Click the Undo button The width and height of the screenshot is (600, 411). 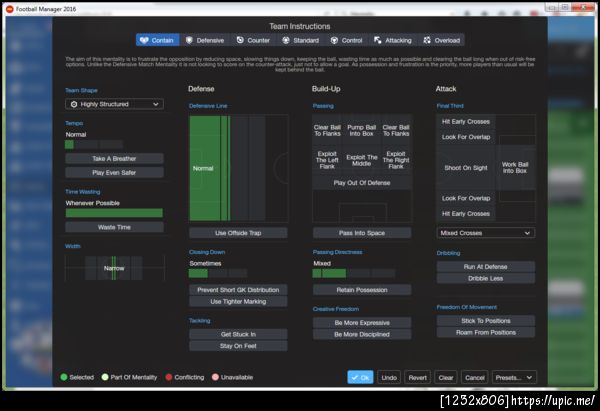point(389,377)
